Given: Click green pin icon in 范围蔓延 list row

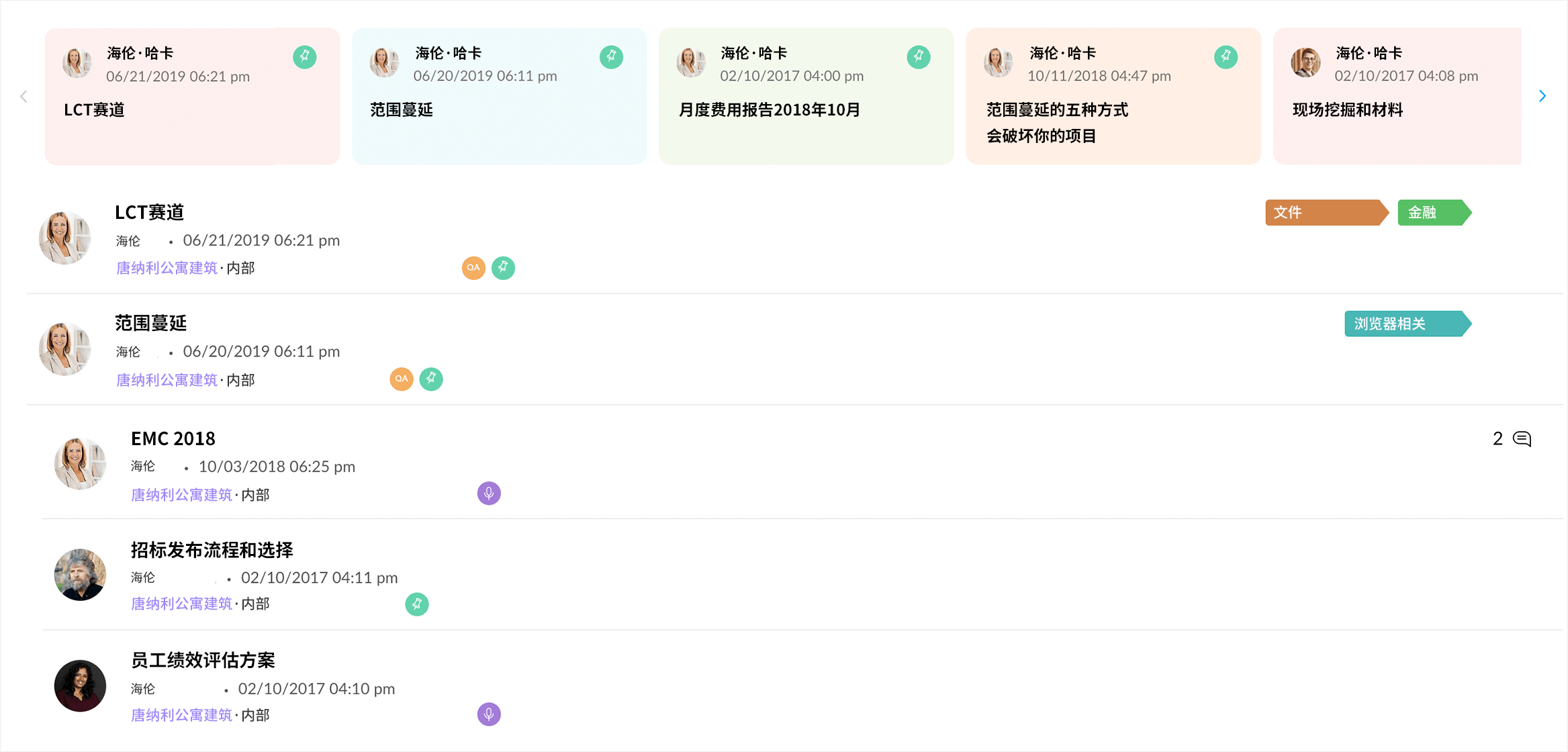Looking at the screenshot, I should (x=431, y=379).
